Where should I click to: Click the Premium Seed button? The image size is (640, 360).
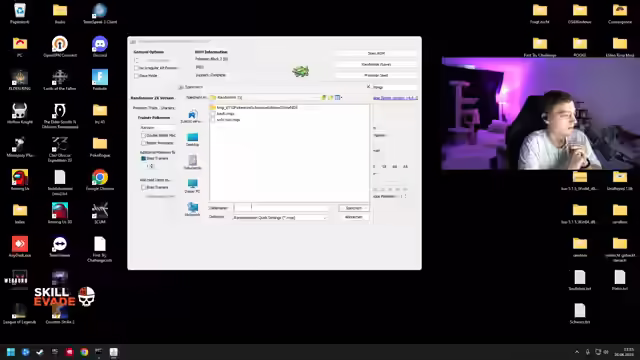(376, 76)
